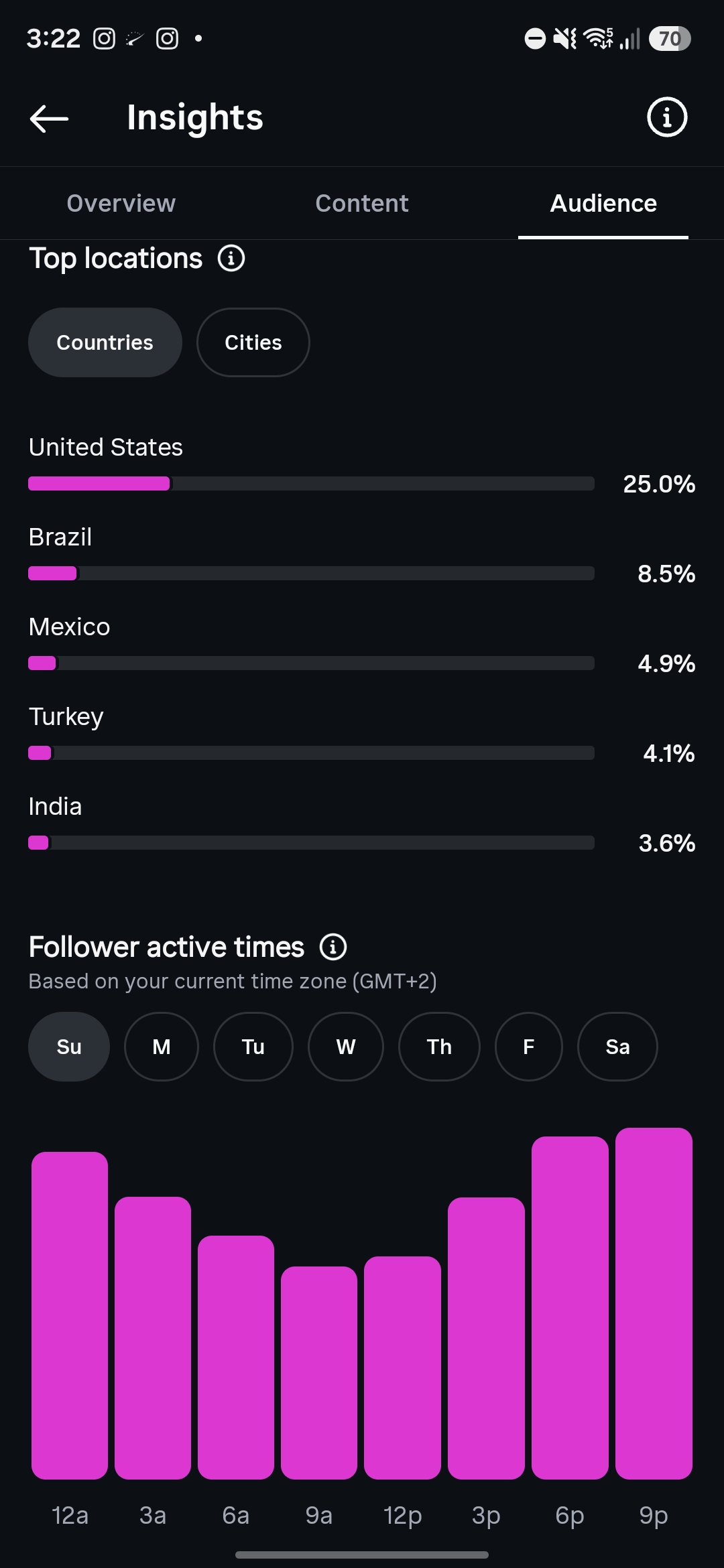Tap the info icon beside Follower active times
Viewport: 724px width, 1568px height.
(333, 947)
